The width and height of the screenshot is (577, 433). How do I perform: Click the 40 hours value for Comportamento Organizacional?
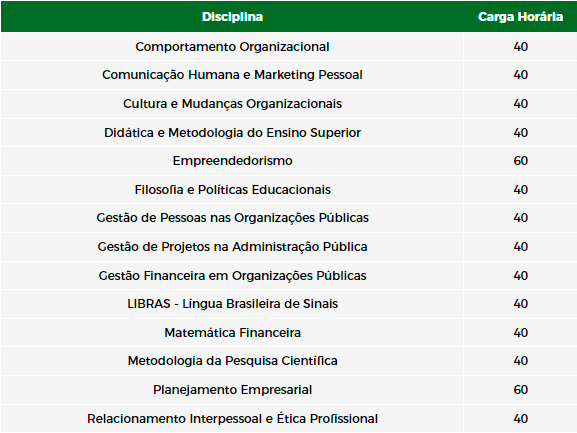[x=520, y=47]
